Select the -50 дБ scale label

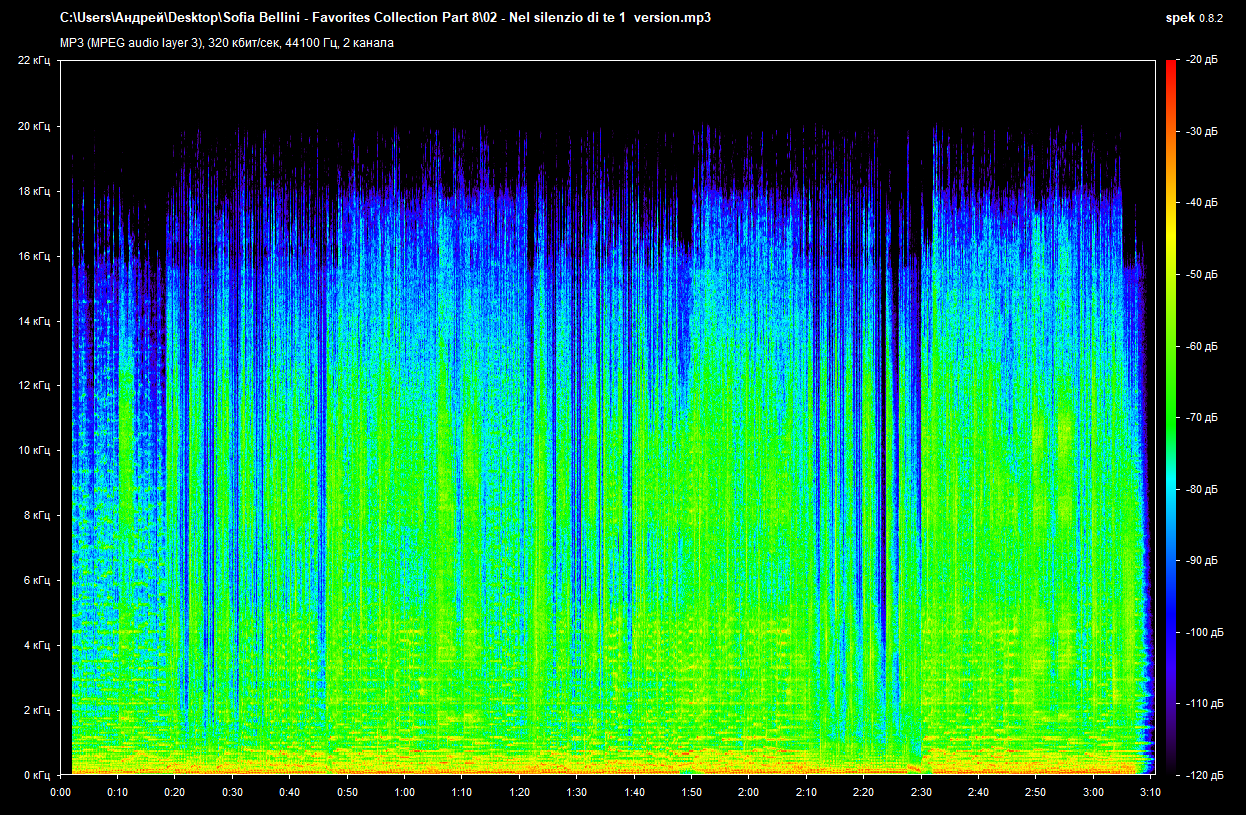1201,274
